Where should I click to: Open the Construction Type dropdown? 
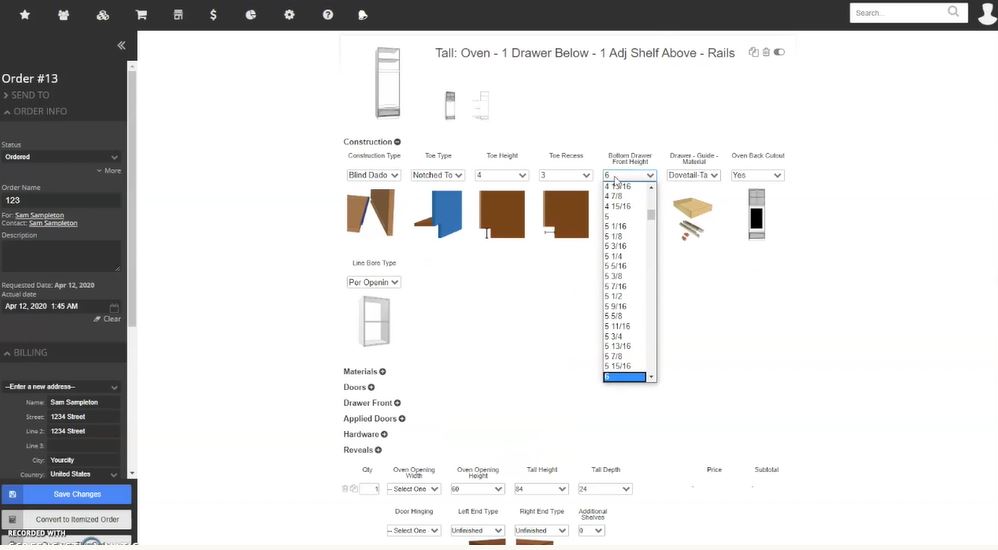point(374,175)
